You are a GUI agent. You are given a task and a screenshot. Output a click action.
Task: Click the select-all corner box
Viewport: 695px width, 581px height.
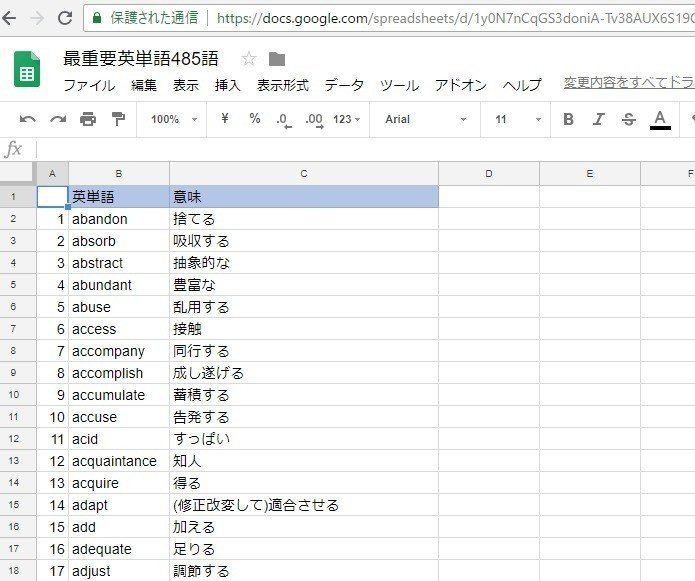point(18,173)
